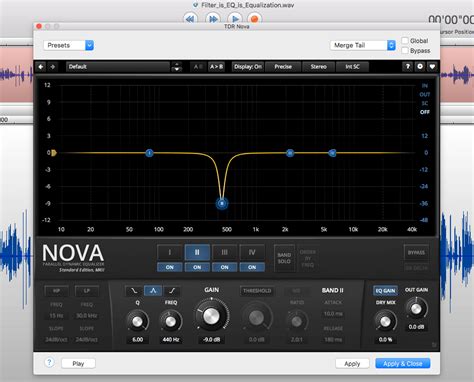Image resolution: width=474 pixels, height=382 pixels.
Task: Click the high-pass handle at the graph's left edge
Action: click(54, 153)
